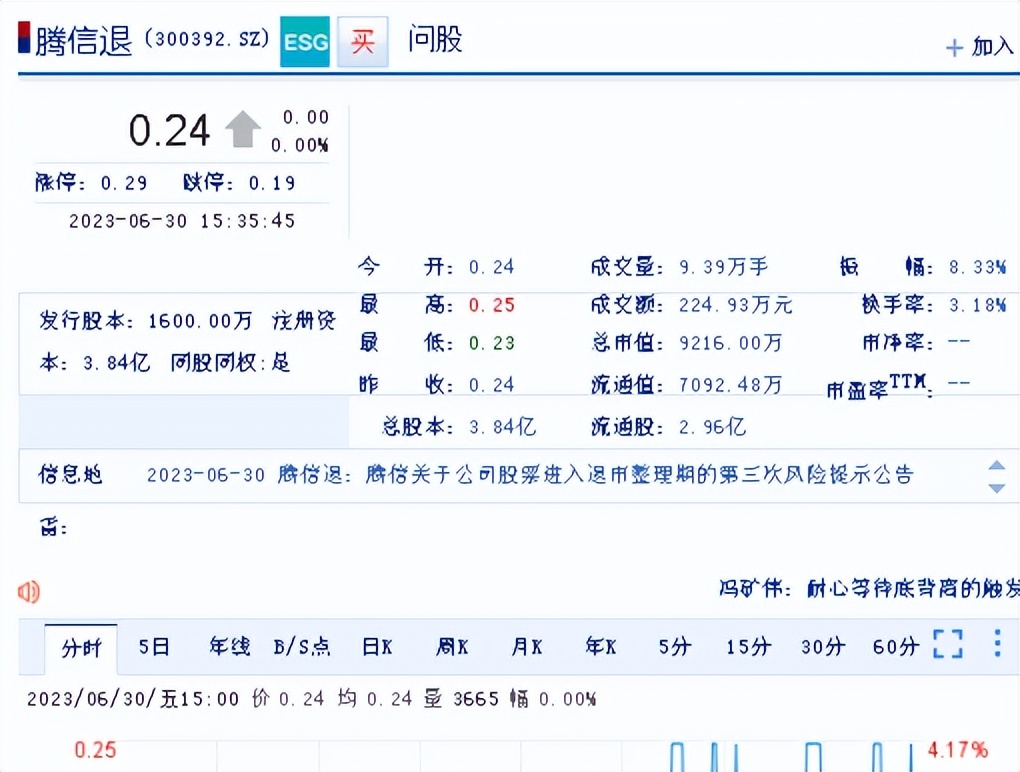Image resolution: width=1020 pixels, height=772 pixels.
Task: Expand the next news item with down arrow
Action: pos(997,486)
